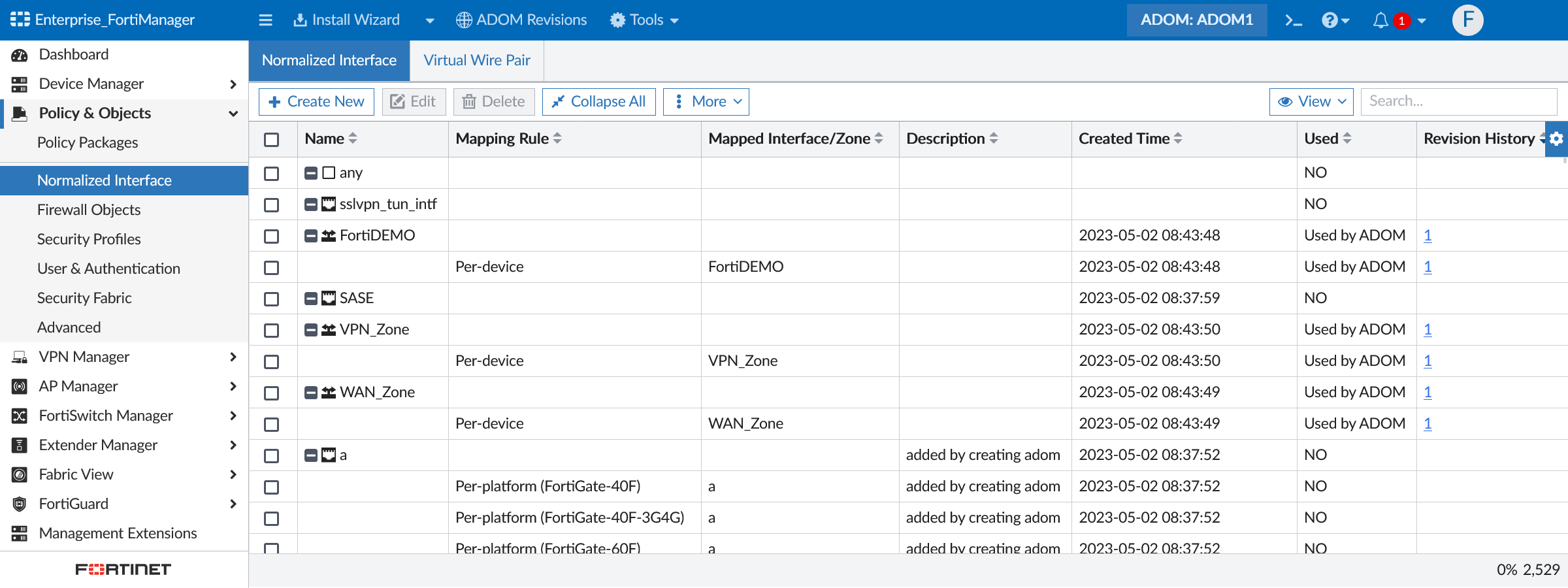Toggle the select-all header checkbox
This screenshot has width=1568, height=588.
click(x=272, y=139)
